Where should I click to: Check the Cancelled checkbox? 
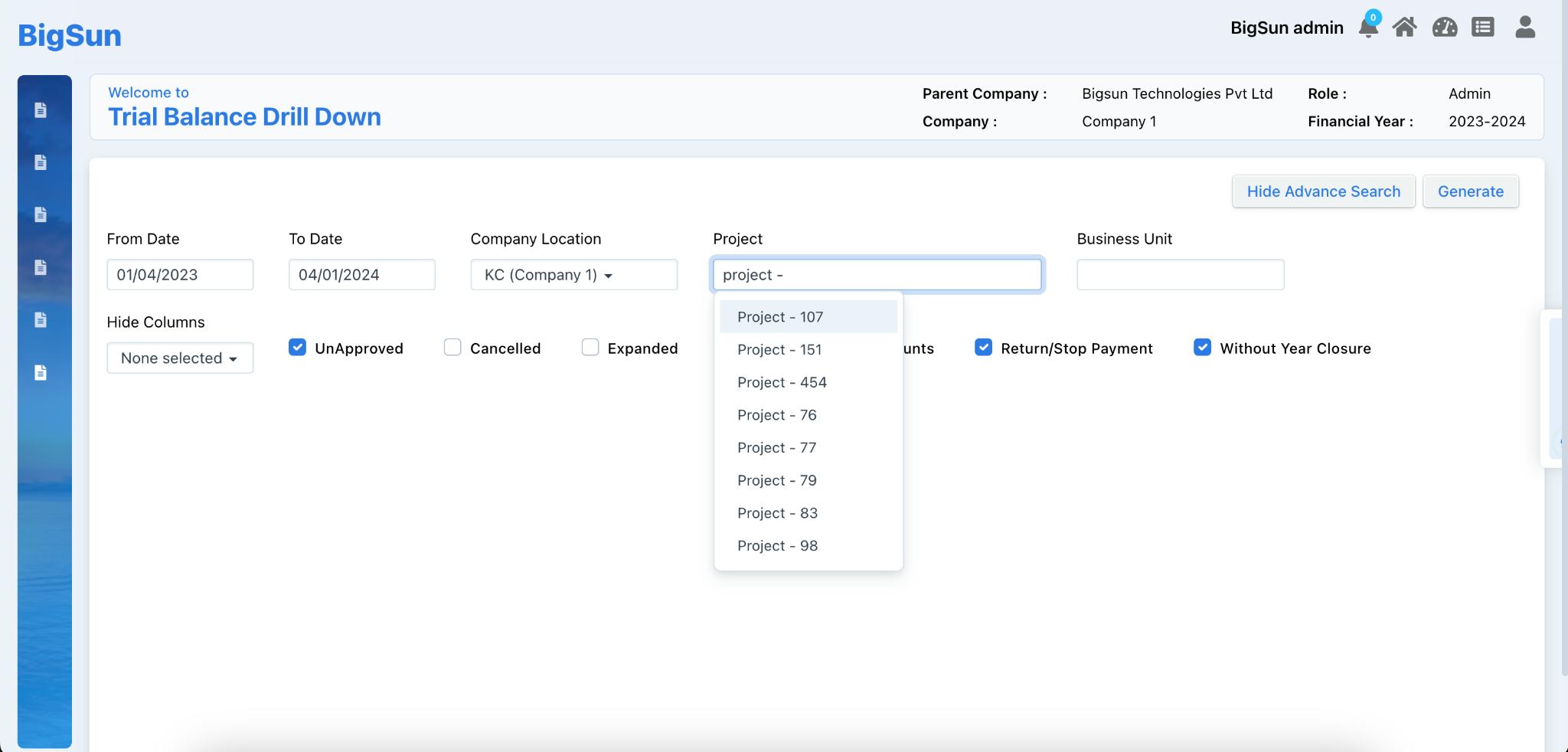point(452,348)
